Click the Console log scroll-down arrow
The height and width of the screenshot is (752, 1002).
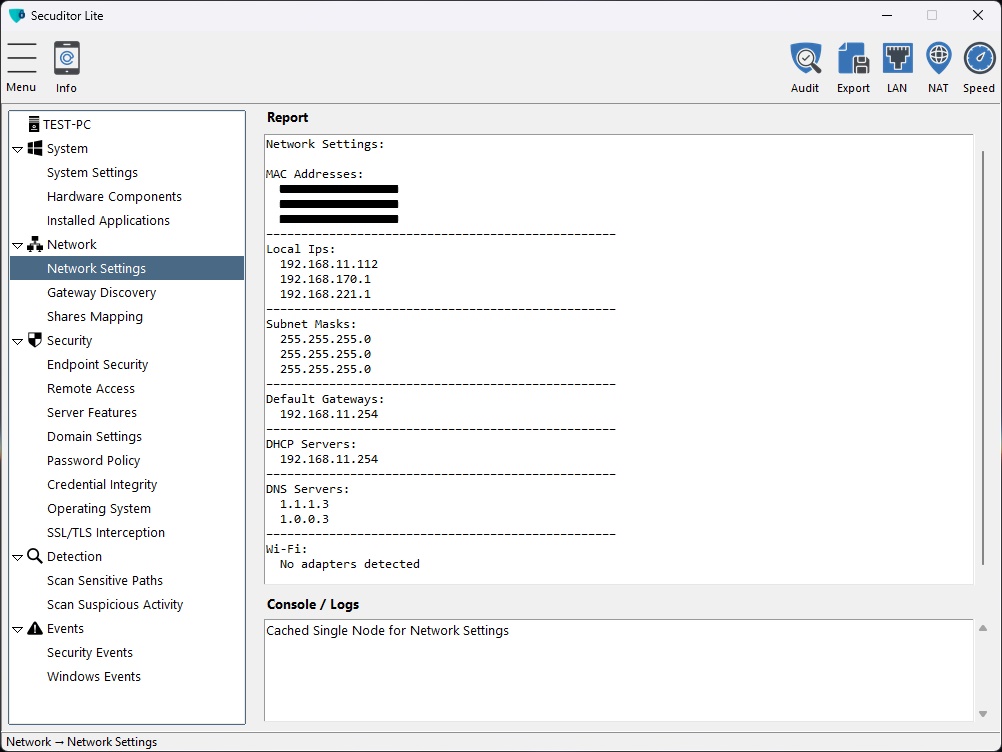pyautogui.click(x=983, y=714)
